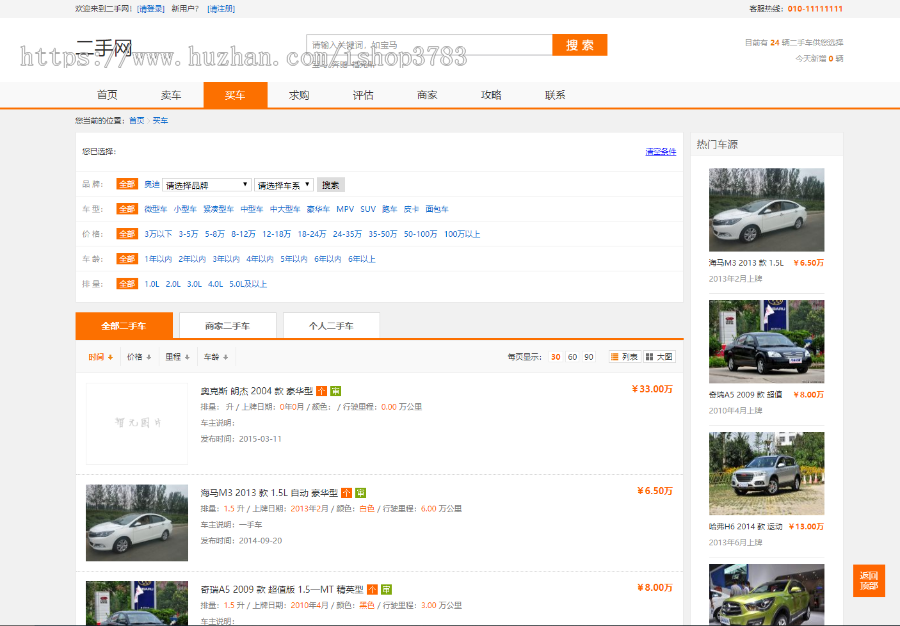
Task: Open the 海马M3 thumbnail in 热门车源
Action: pyautogui.click(x=766, y=210)
